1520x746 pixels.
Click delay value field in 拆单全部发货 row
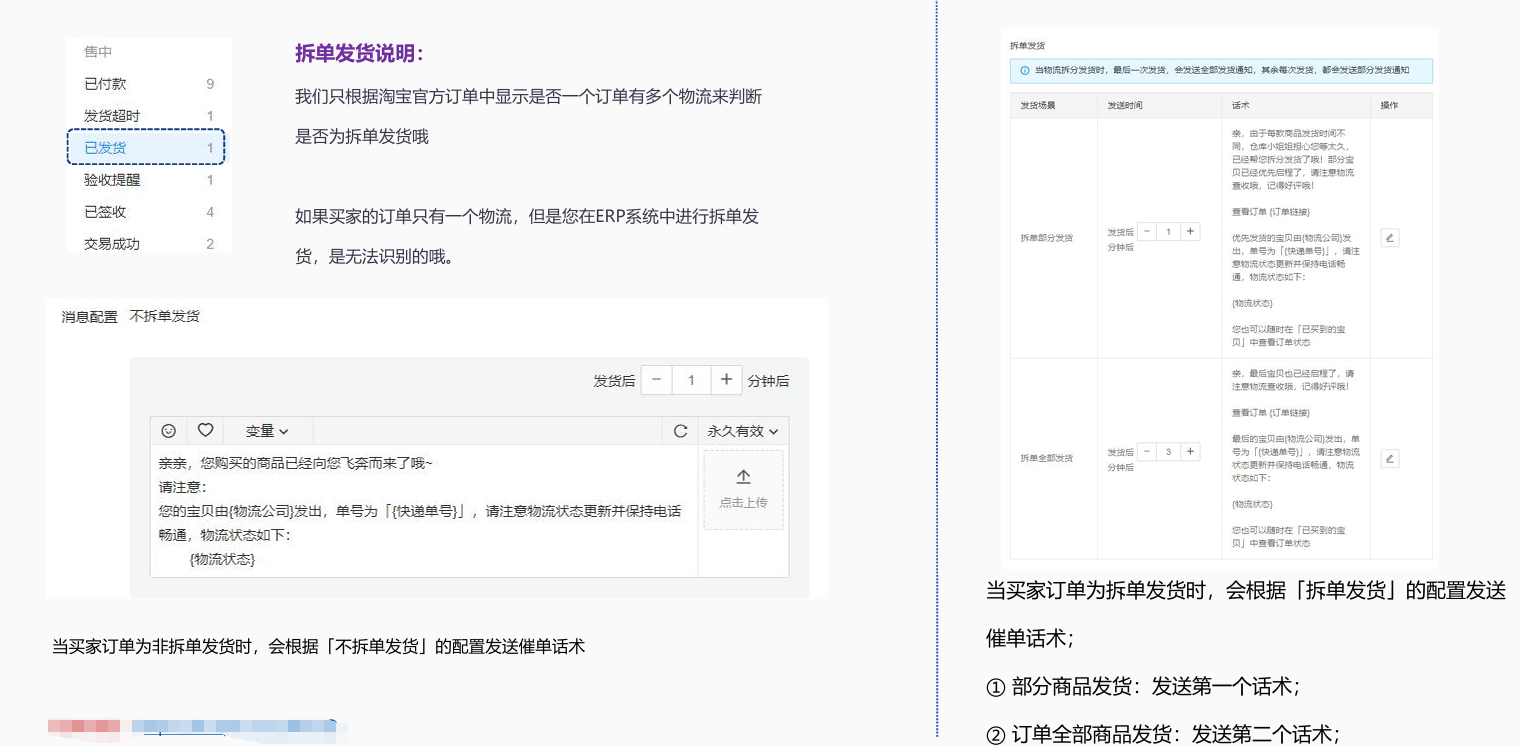[1168, 451]
